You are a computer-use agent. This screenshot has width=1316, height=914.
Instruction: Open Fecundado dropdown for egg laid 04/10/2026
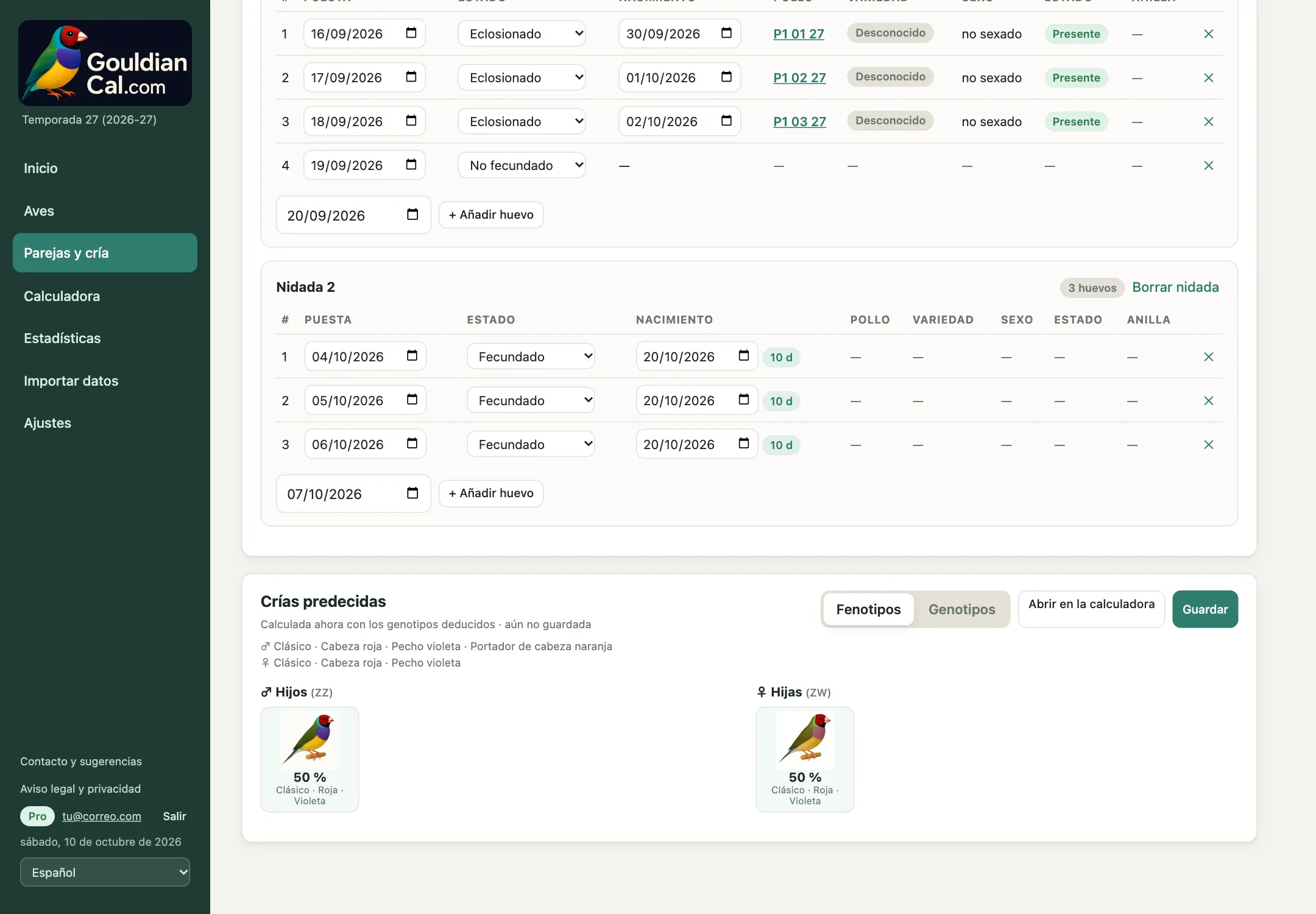[531, 356]
